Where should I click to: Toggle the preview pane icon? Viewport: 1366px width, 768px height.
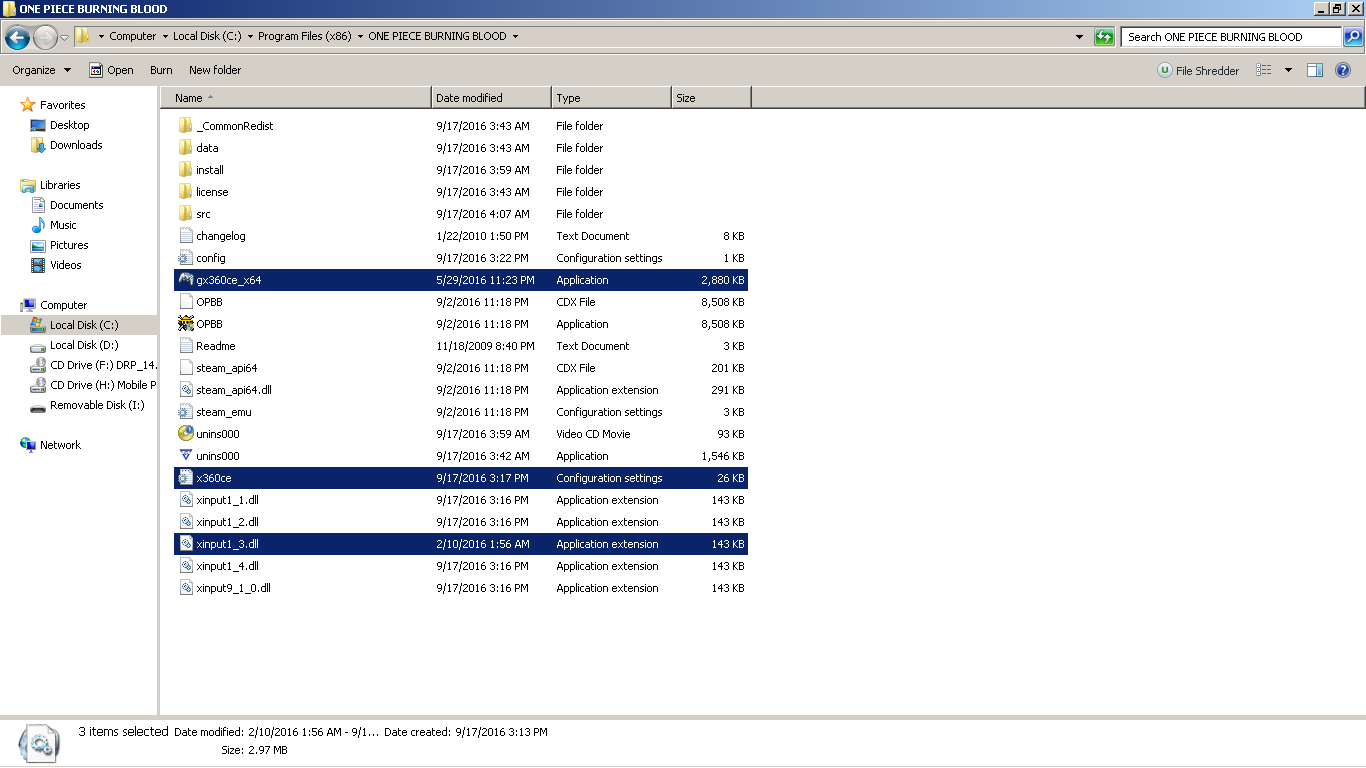click(x=1315, y=70)
